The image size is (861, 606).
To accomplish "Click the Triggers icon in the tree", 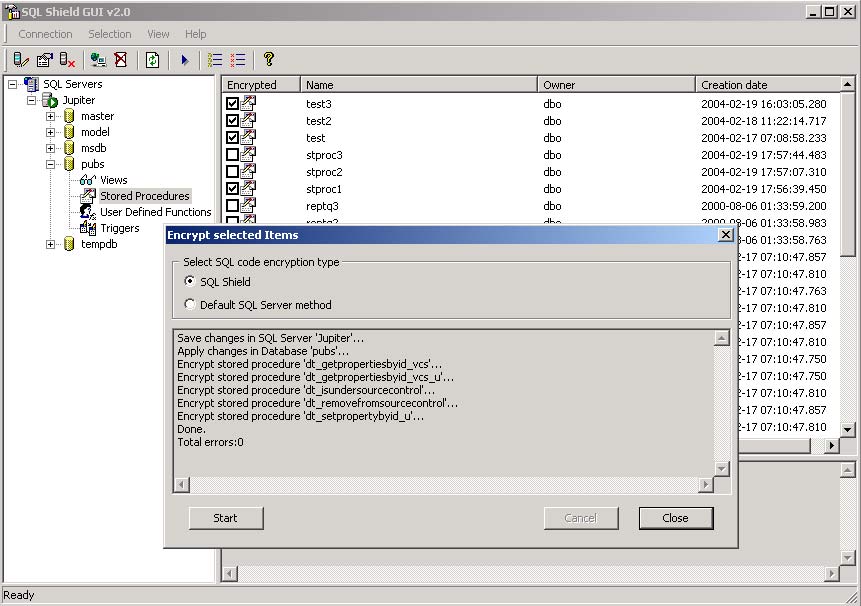I will click(x=88, y=228).
